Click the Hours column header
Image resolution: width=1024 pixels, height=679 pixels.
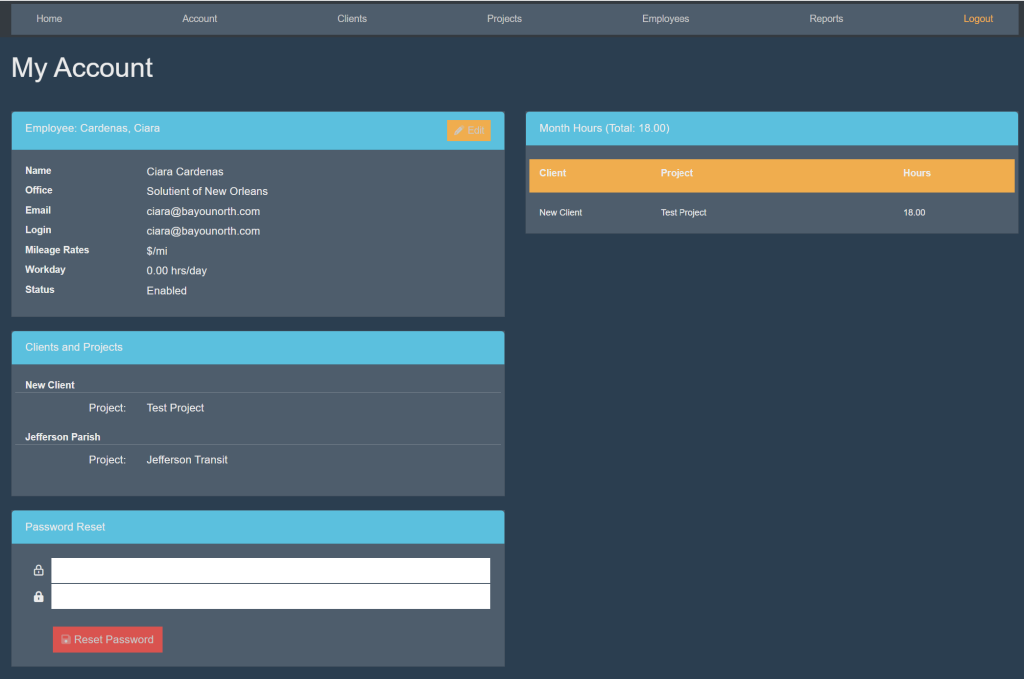click(916, 173)
